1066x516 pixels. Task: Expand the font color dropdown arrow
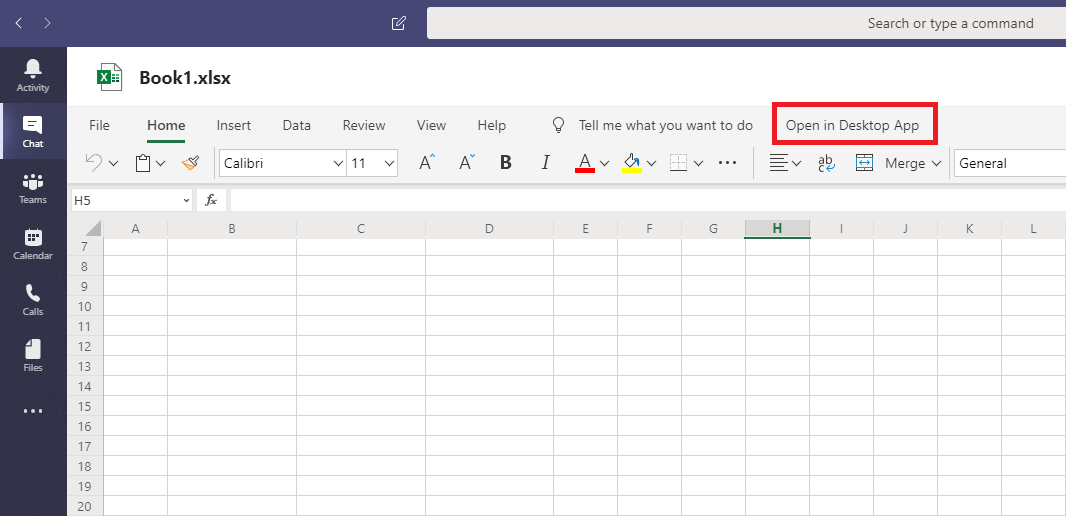(604, 164)
